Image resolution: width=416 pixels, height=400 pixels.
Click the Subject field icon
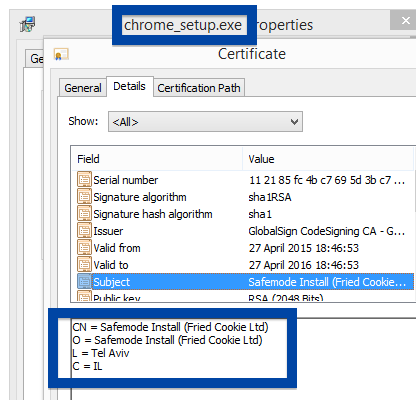tap(84, 282)
